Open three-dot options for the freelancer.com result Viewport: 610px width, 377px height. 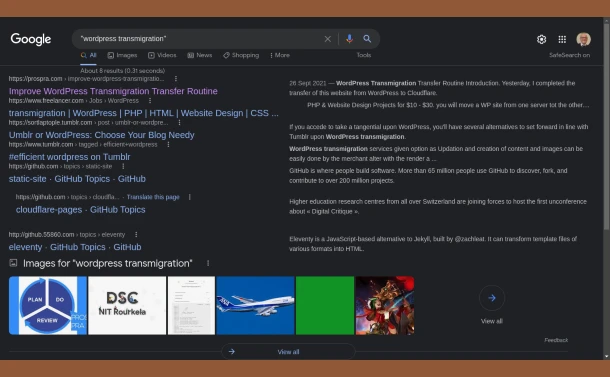coord(150,101)
